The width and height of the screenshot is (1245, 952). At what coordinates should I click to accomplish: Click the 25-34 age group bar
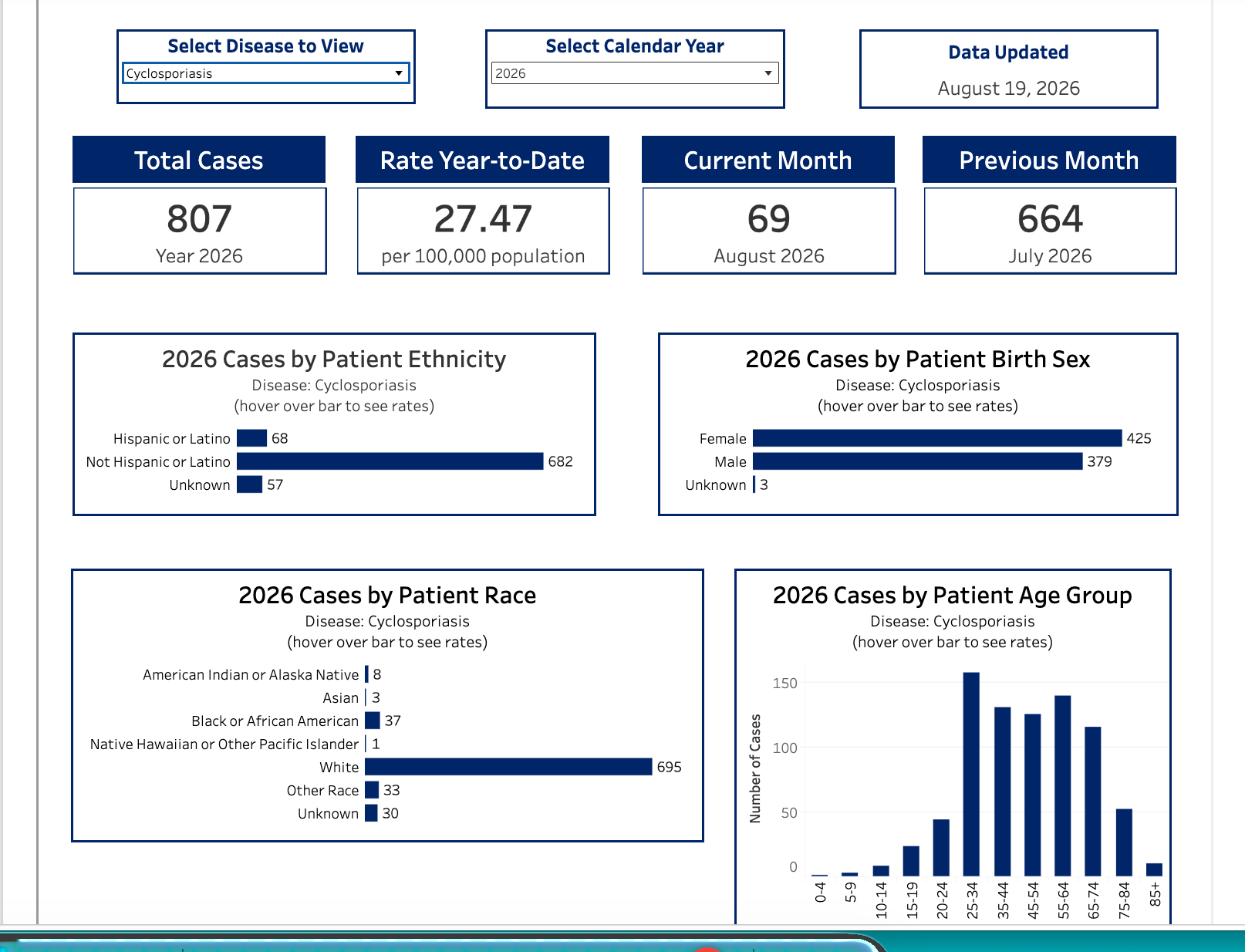[971, 775]
